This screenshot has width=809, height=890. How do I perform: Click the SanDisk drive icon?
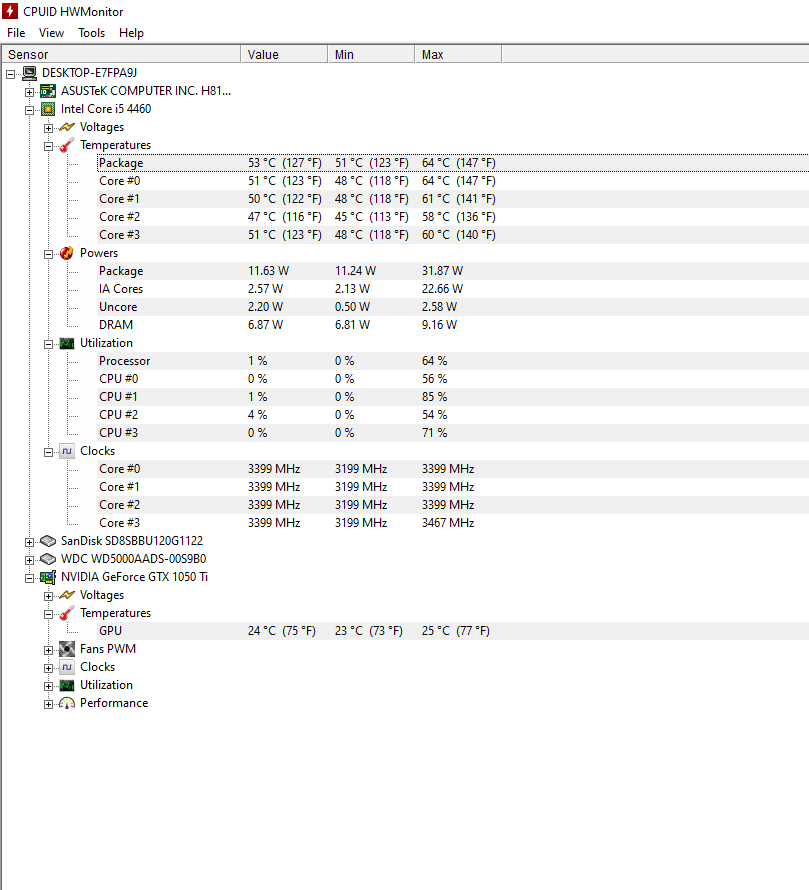pyautogui.click(x=48, y=541)
